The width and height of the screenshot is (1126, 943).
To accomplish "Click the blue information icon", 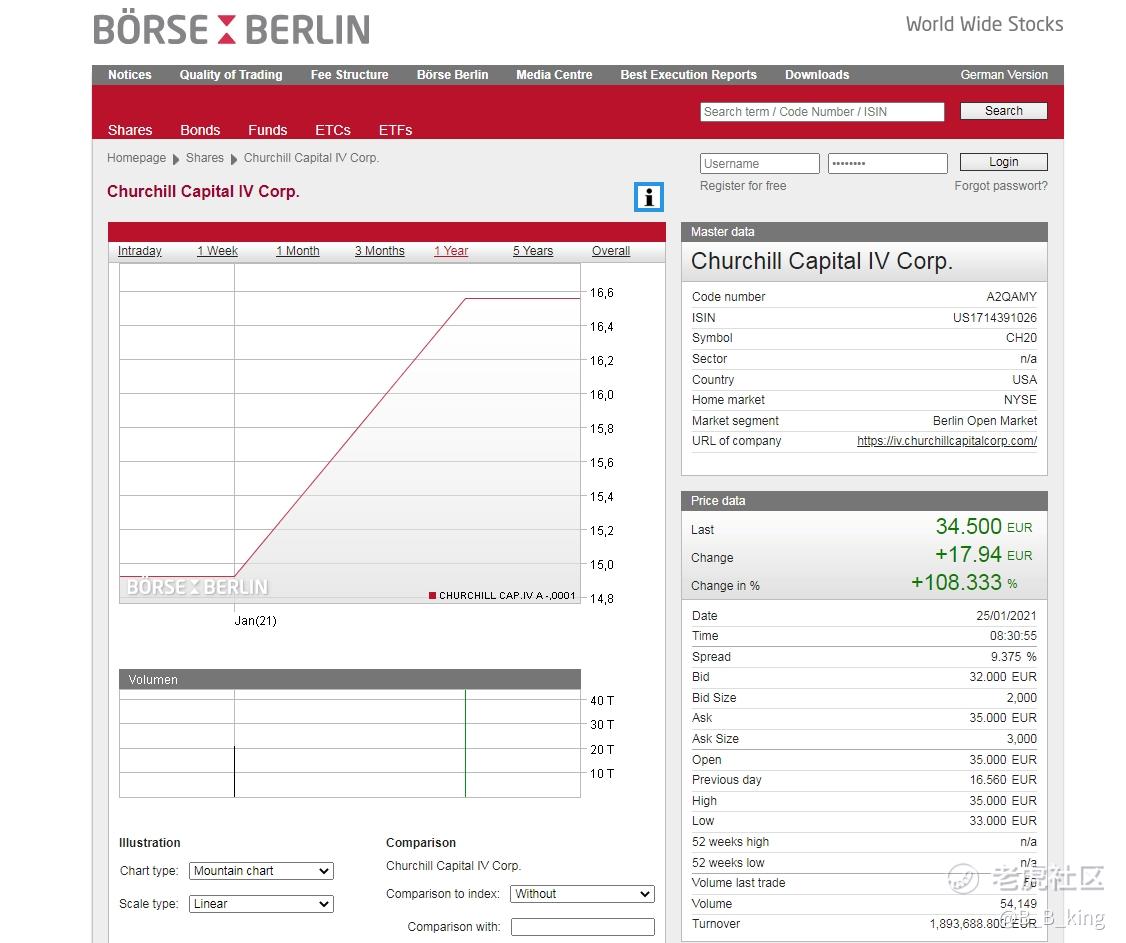I will (x=648, y=197).
